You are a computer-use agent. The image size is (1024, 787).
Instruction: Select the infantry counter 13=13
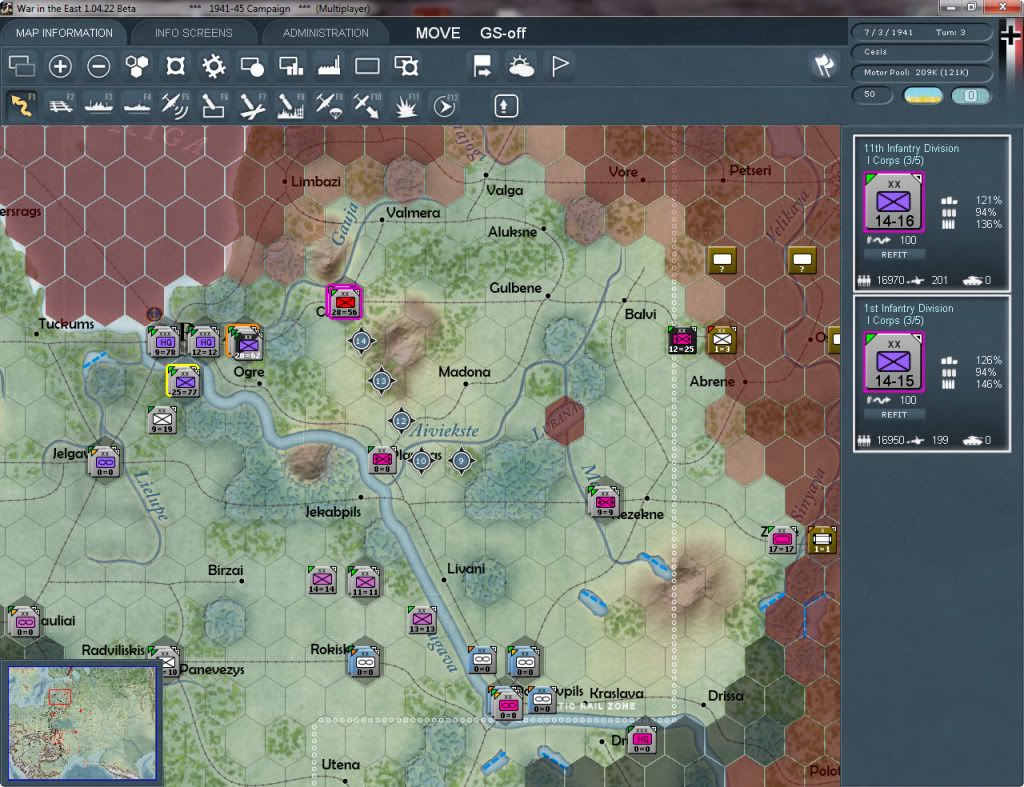click(x=422, y=619)
